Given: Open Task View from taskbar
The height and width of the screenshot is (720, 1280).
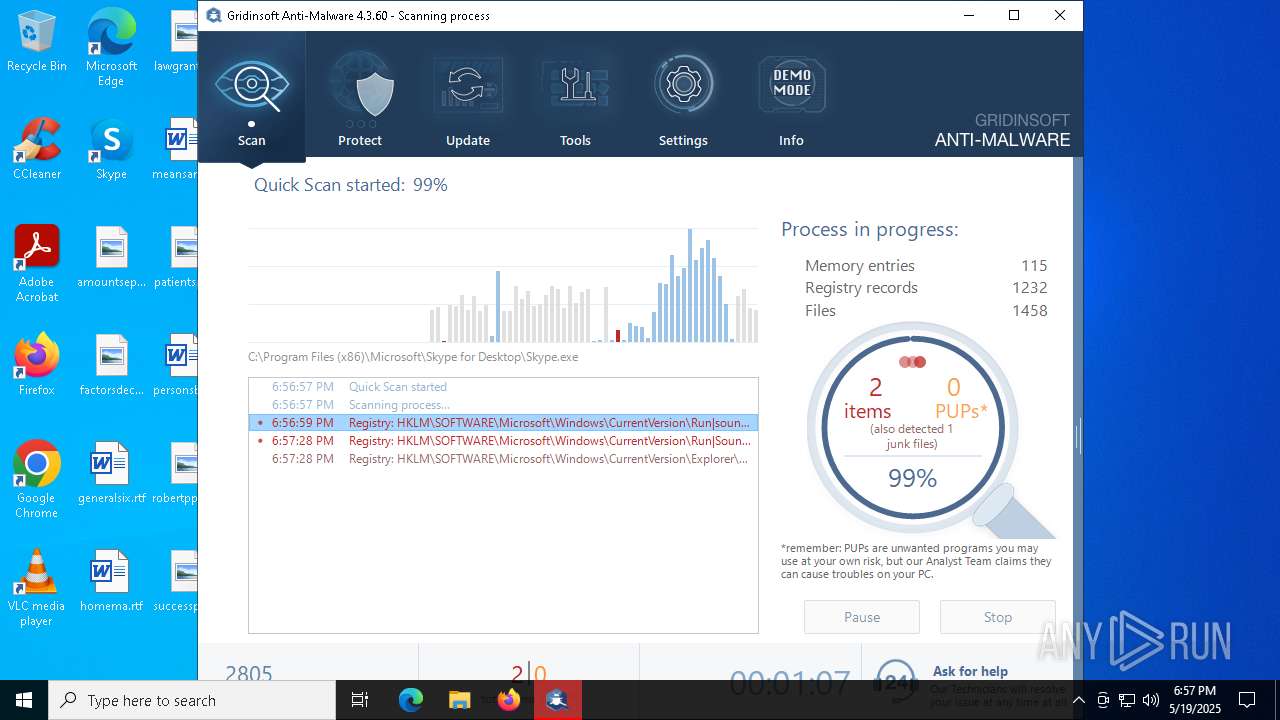Looking at the screenshot, I should click(360, 700).
